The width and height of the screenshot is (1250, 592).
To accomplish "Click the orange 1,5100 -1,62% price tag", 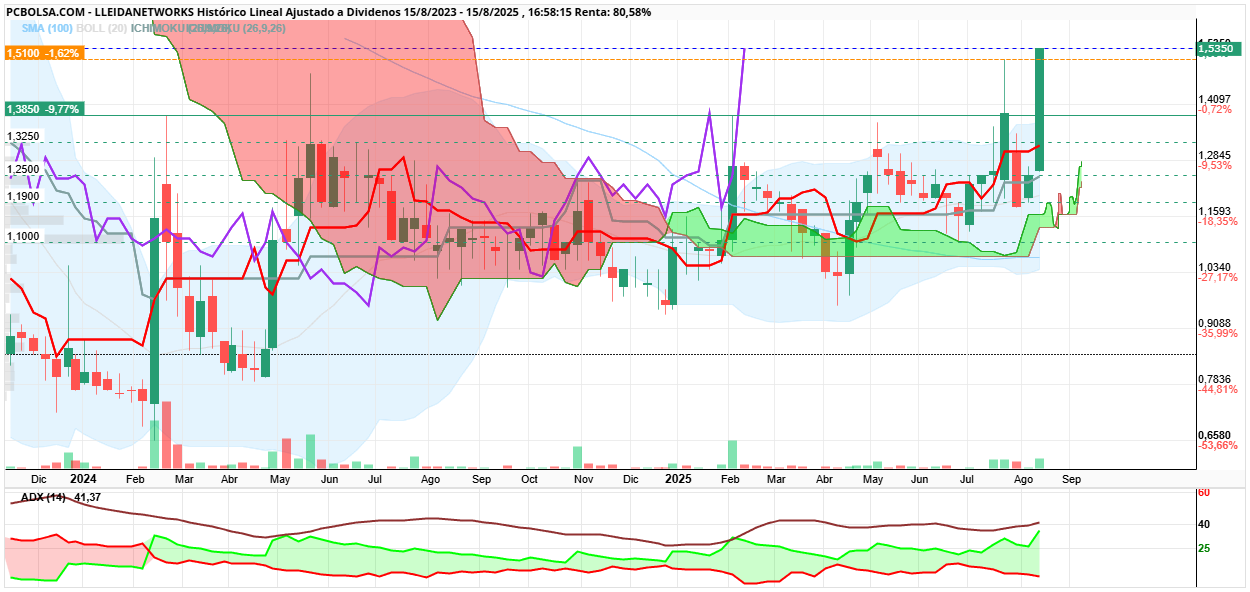I will tap(45, 53).
